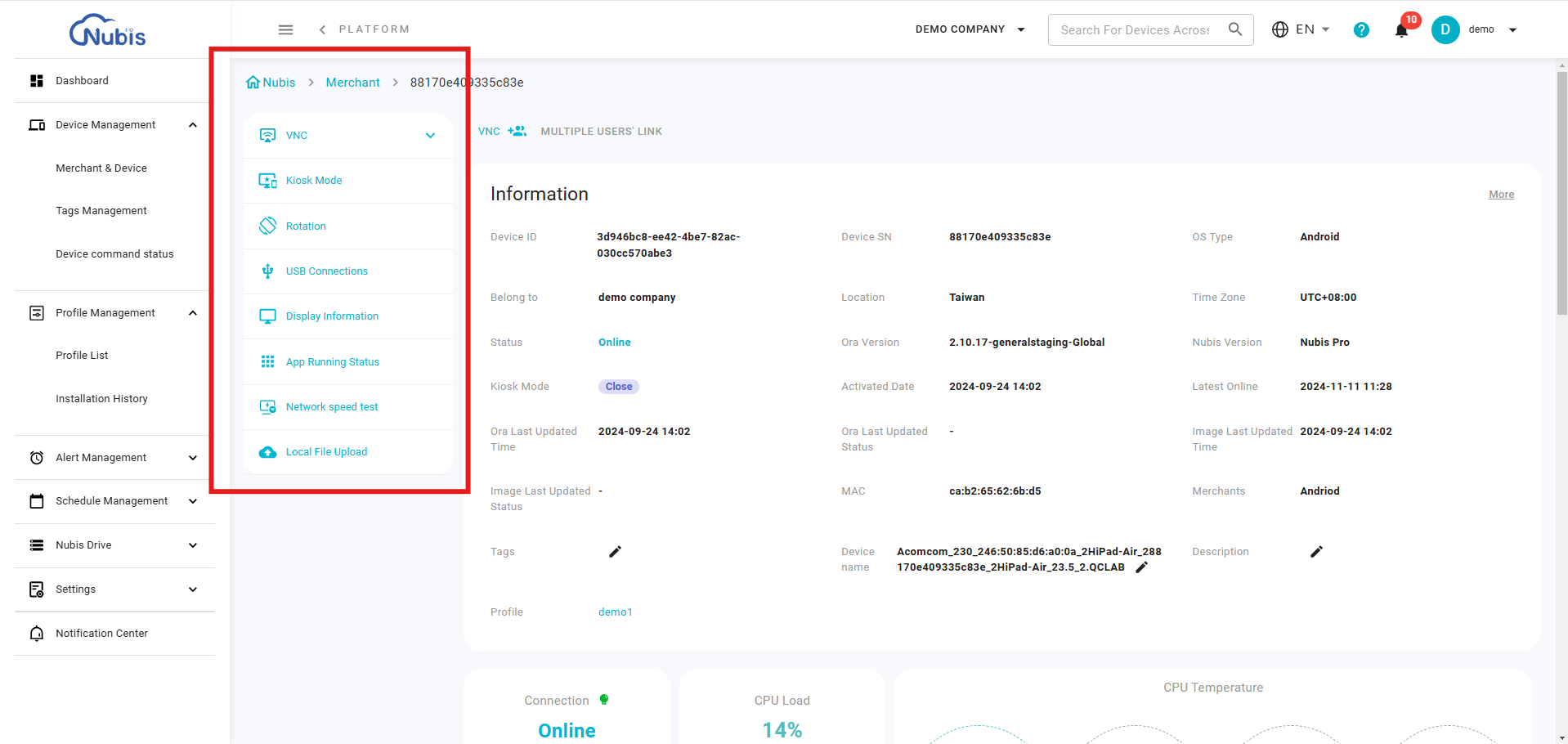Open the help question mark icon
1568x744 pixels.
1361,30
